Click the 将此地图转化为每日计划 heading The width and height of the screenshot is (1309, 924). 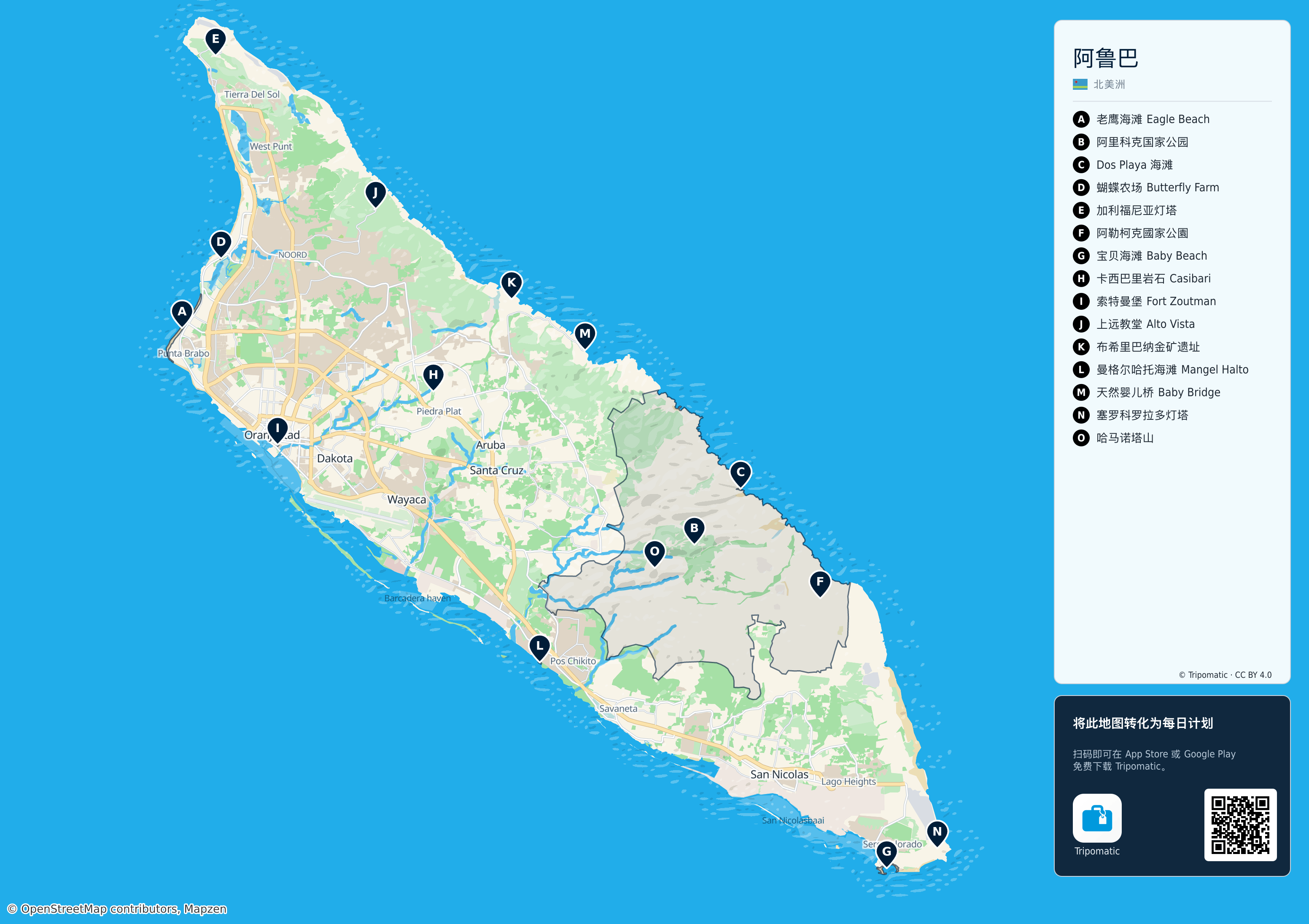click(1142, 723)
